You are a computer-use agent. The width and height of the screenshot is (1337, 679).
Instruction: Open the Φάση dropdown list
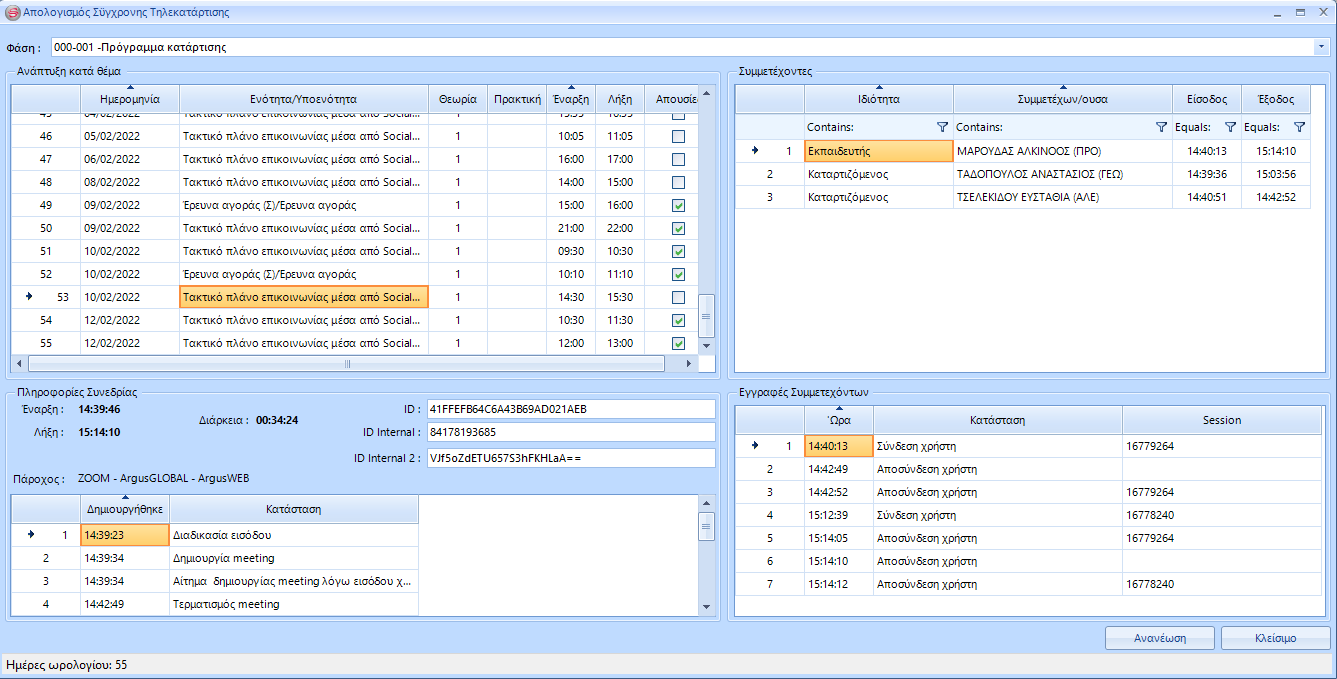coord(1320,47)
